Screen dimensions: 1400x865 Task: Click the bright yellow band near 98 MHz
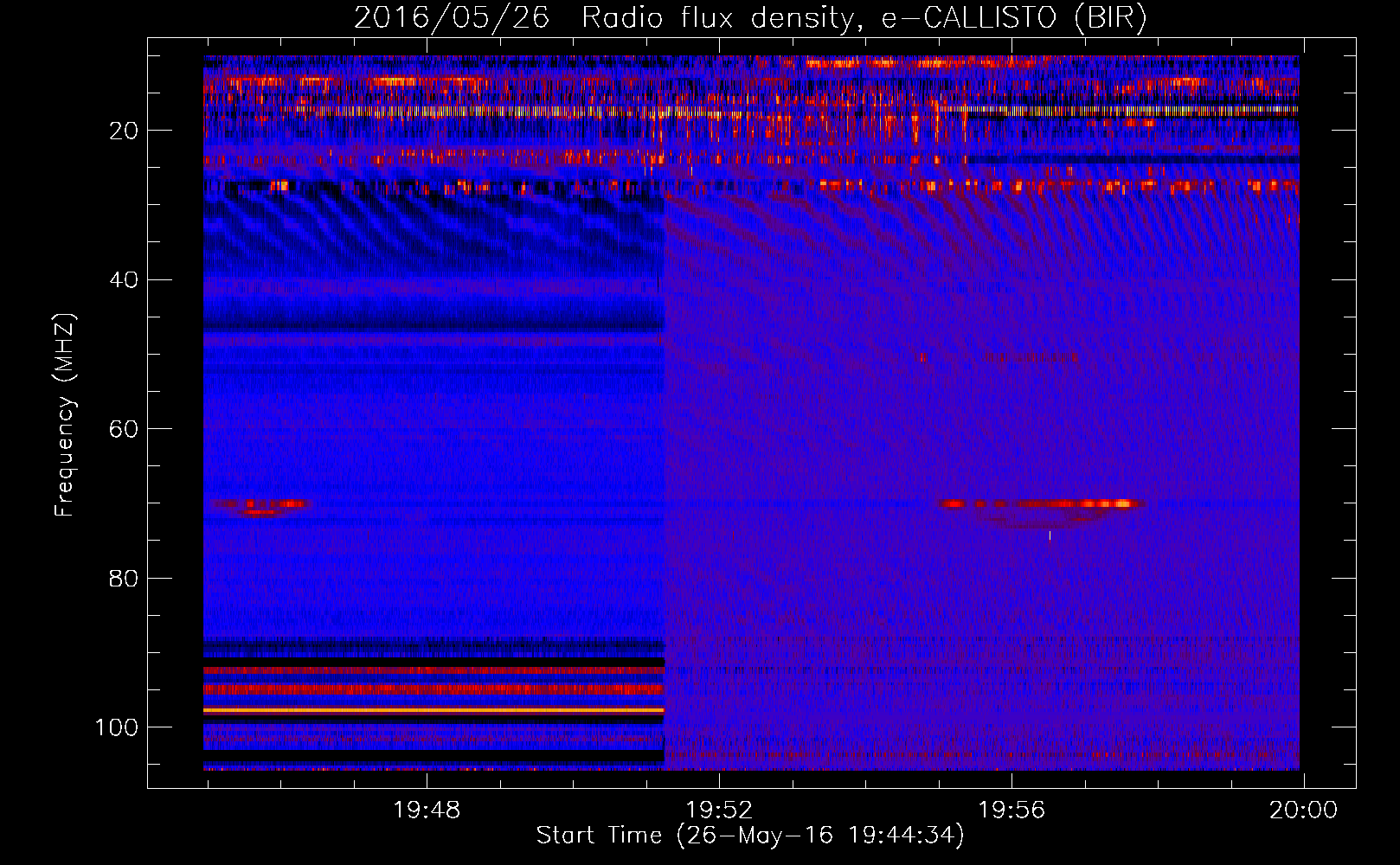(433, 710)
